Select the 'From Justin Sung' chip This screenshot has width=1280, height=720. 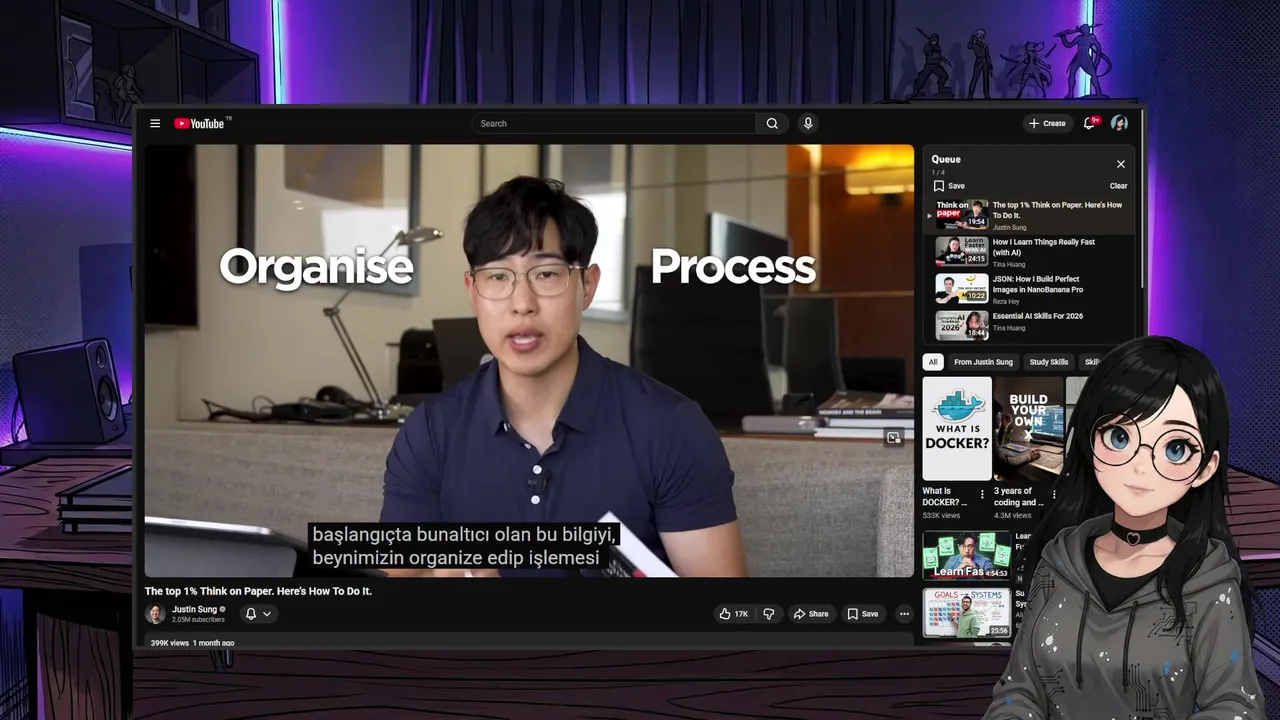coord(983,362)
